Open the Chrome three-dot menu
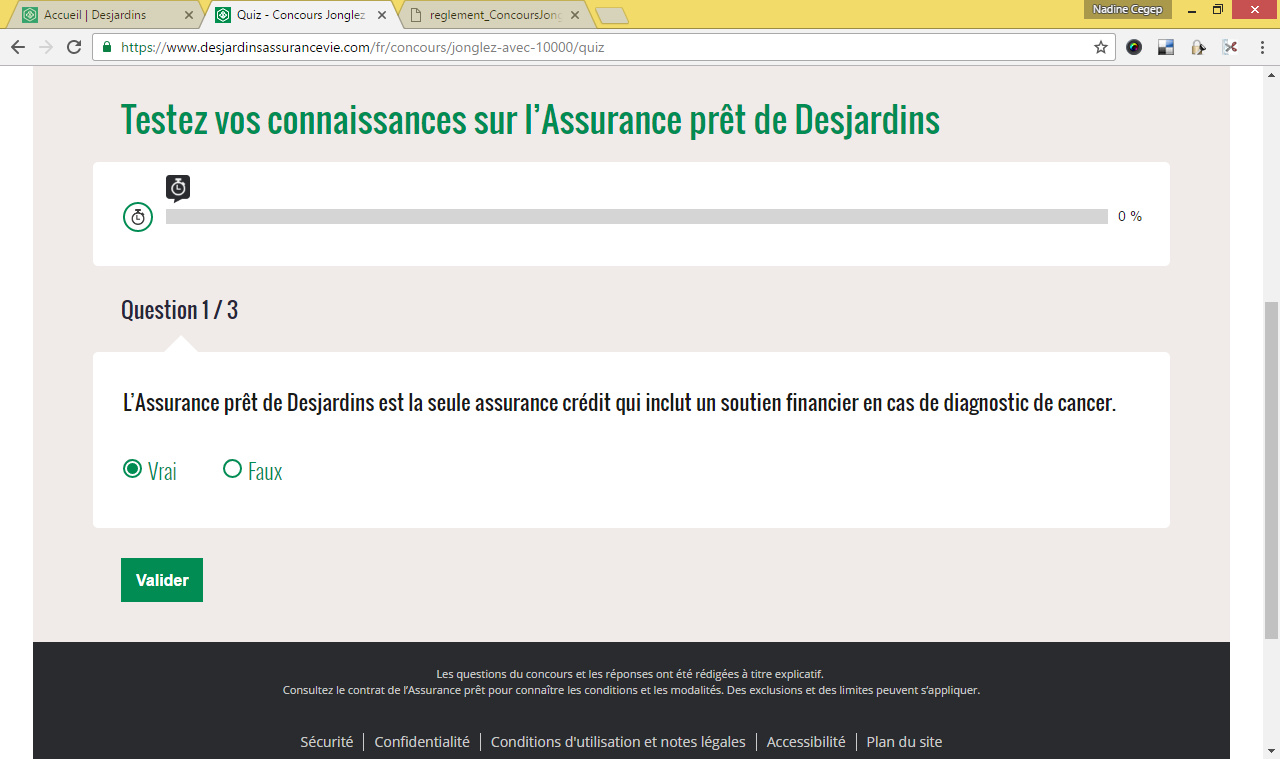This screenshot has height=759, width=1280. tap(1262, 47)
